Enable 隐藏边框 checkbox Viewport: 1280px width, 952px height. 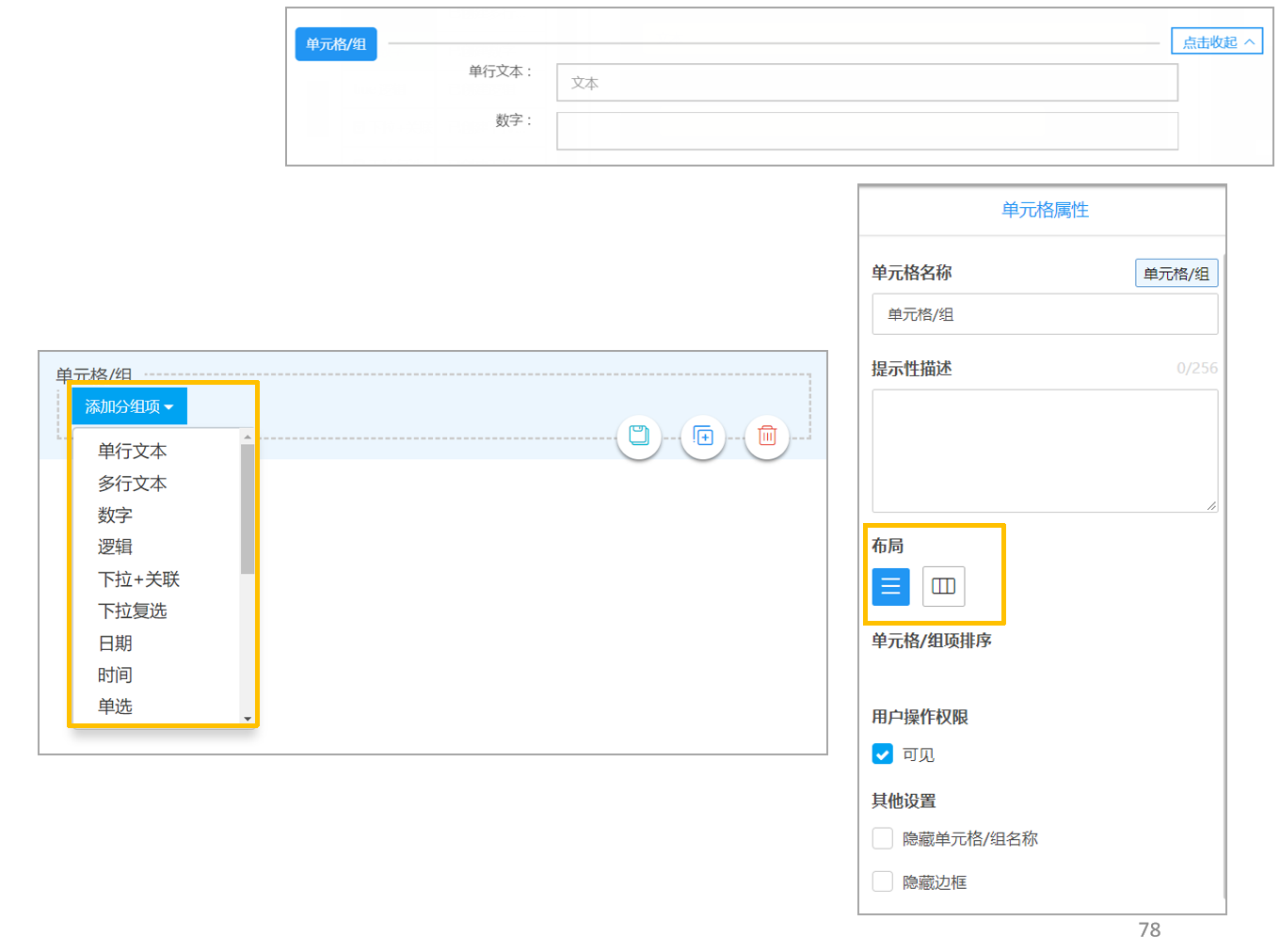pos(883,881)
